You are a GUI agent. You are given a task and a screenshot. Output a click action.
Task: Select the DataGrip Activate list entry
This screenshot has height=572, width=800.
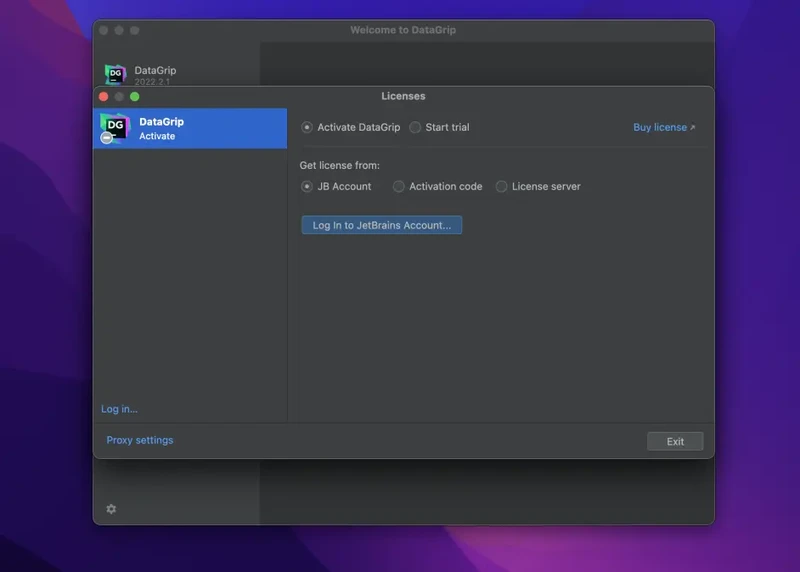190,129
